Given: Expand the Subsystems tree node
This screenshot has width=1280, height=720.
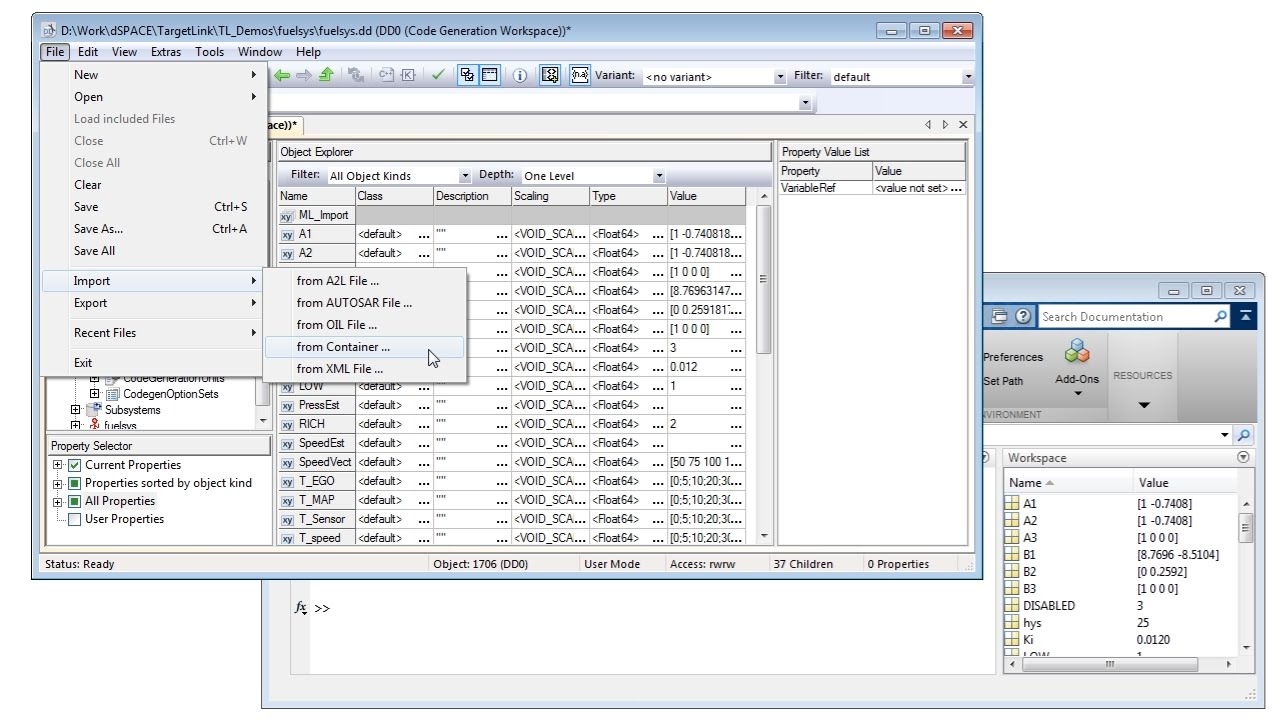Looking at the screenshot, I should coord(76,409).
